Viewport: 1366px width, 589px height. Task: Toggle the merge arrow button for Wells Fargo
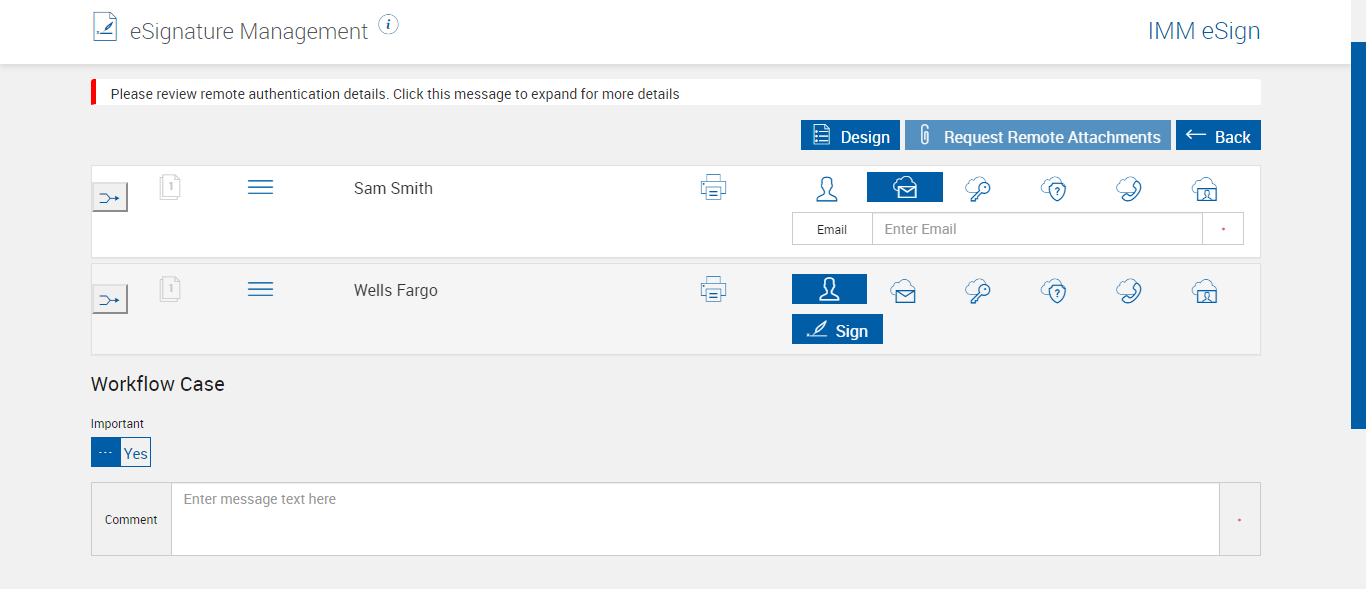(110, 299)
